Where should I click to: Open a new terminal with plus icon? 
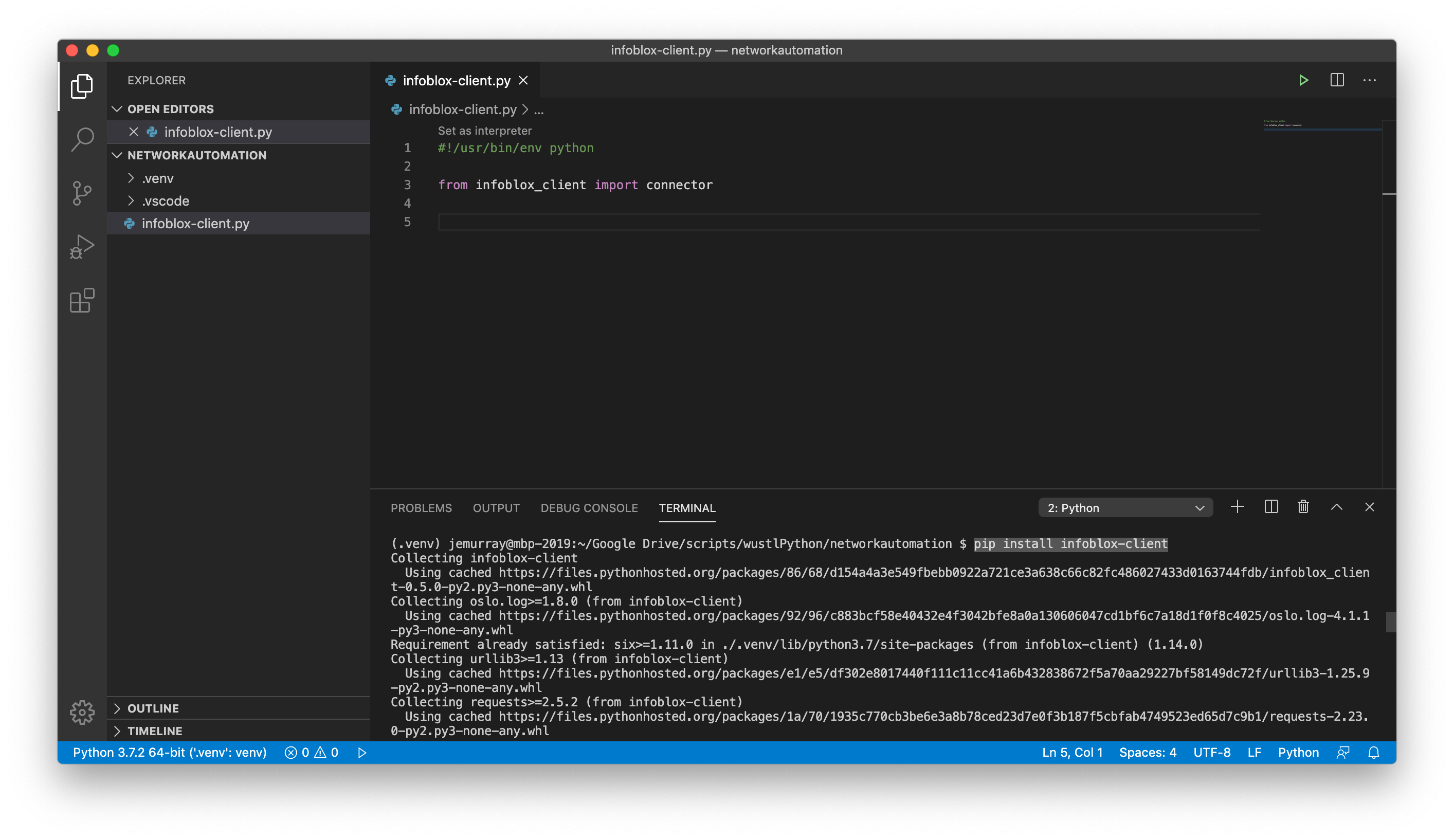1238,507
